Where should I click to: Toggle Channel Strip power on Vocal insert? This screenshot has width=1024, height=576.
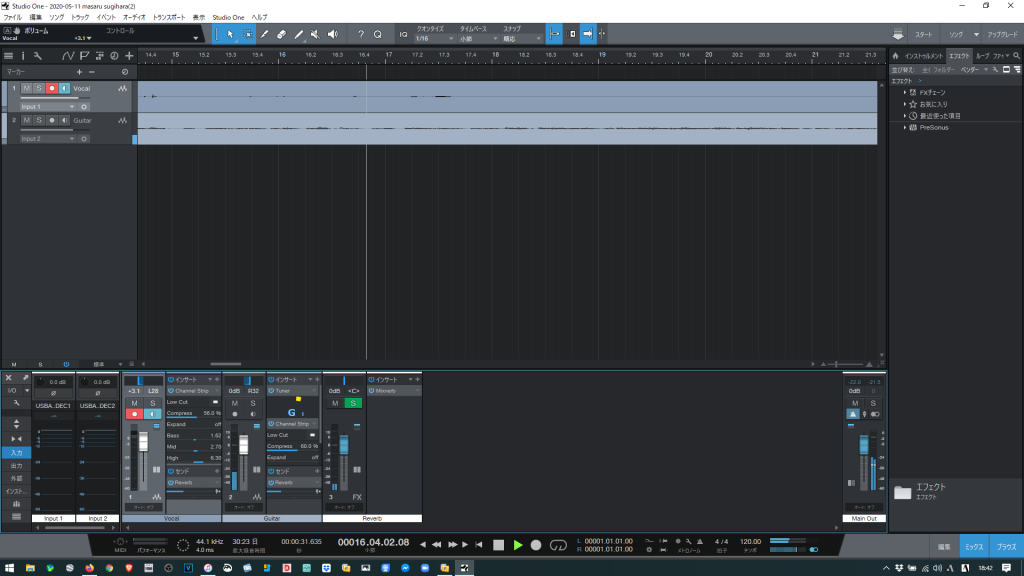[x=171, y=391]
